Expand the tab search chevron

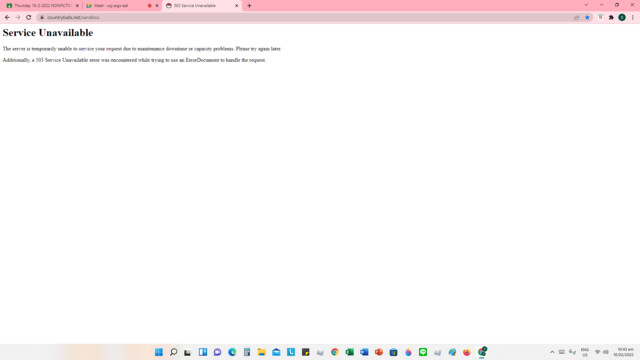click(586, 5)
